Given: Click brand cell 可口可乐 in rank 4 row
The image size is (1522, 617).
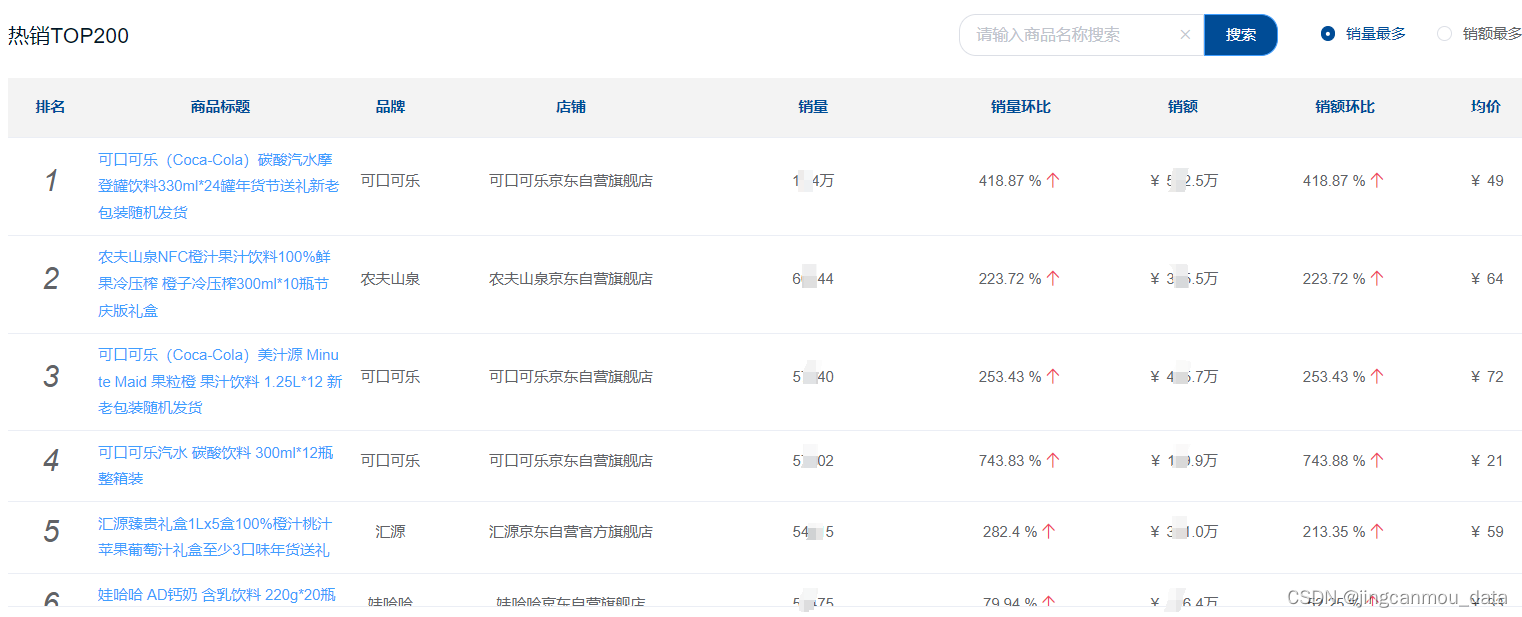Looking at the screenshot, I should 390,461.
